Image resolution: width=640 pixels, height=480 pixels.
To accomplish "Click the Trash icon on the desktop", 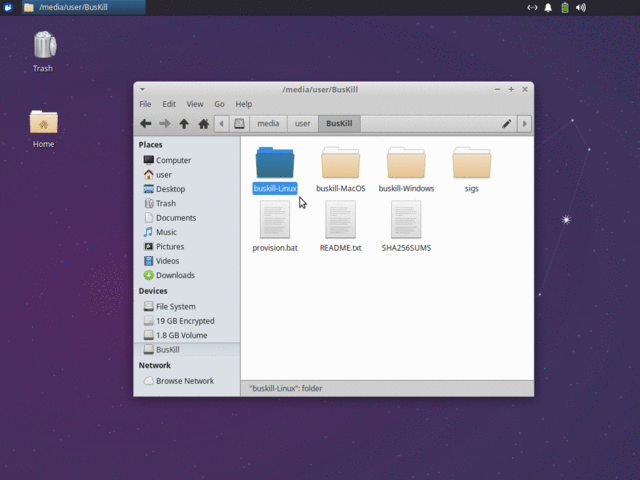I will (44, 51).
